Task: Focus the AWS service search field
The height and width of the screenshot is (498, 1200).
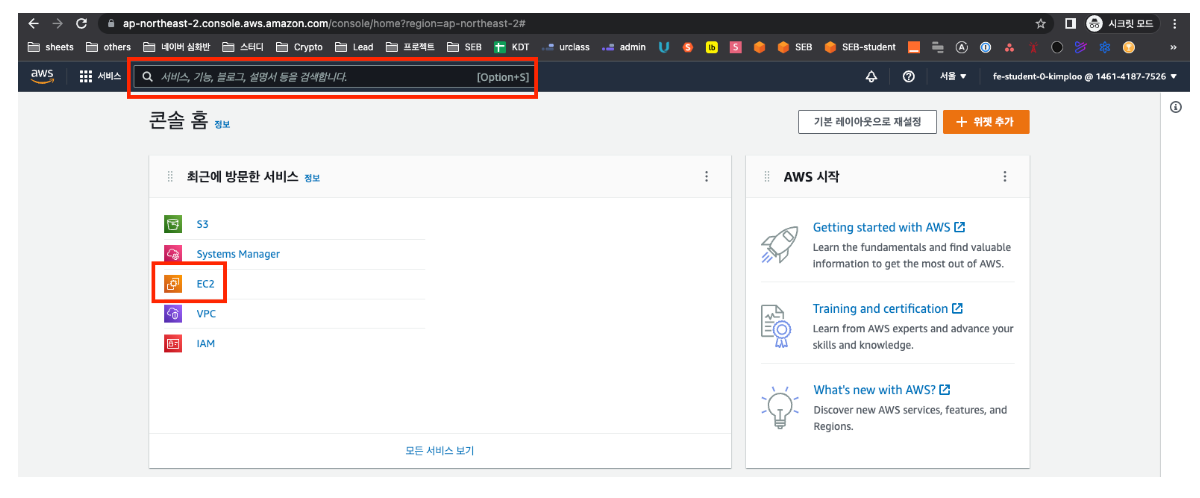Action: pyautogui.click(x=337, y=76)
